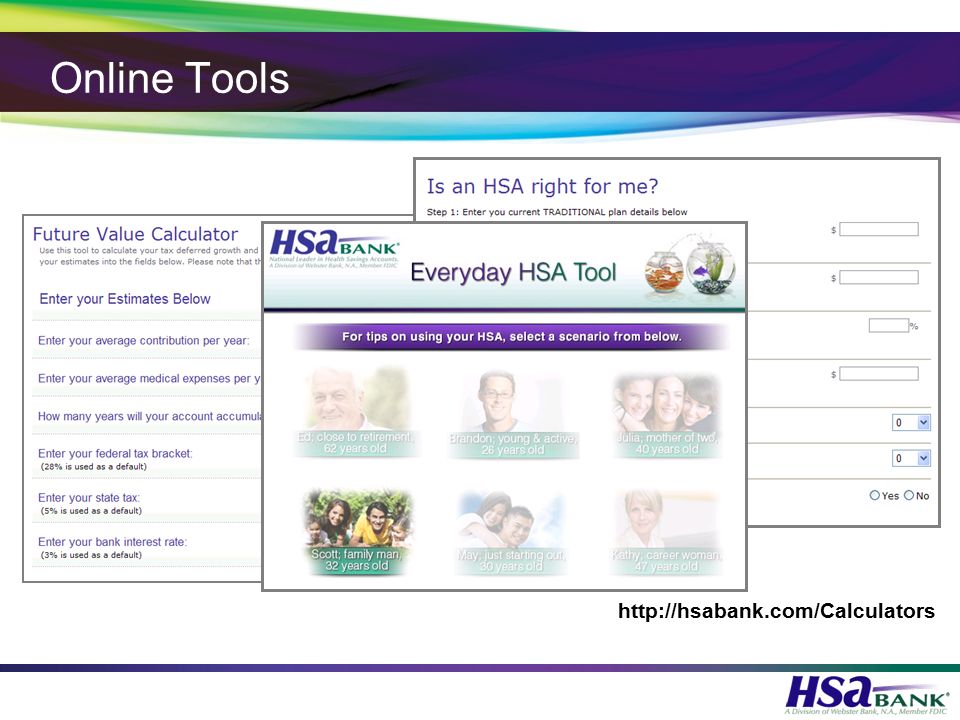The image size is (960, 720).
Task: Click the second dollar input field
Action: (879, 278)
